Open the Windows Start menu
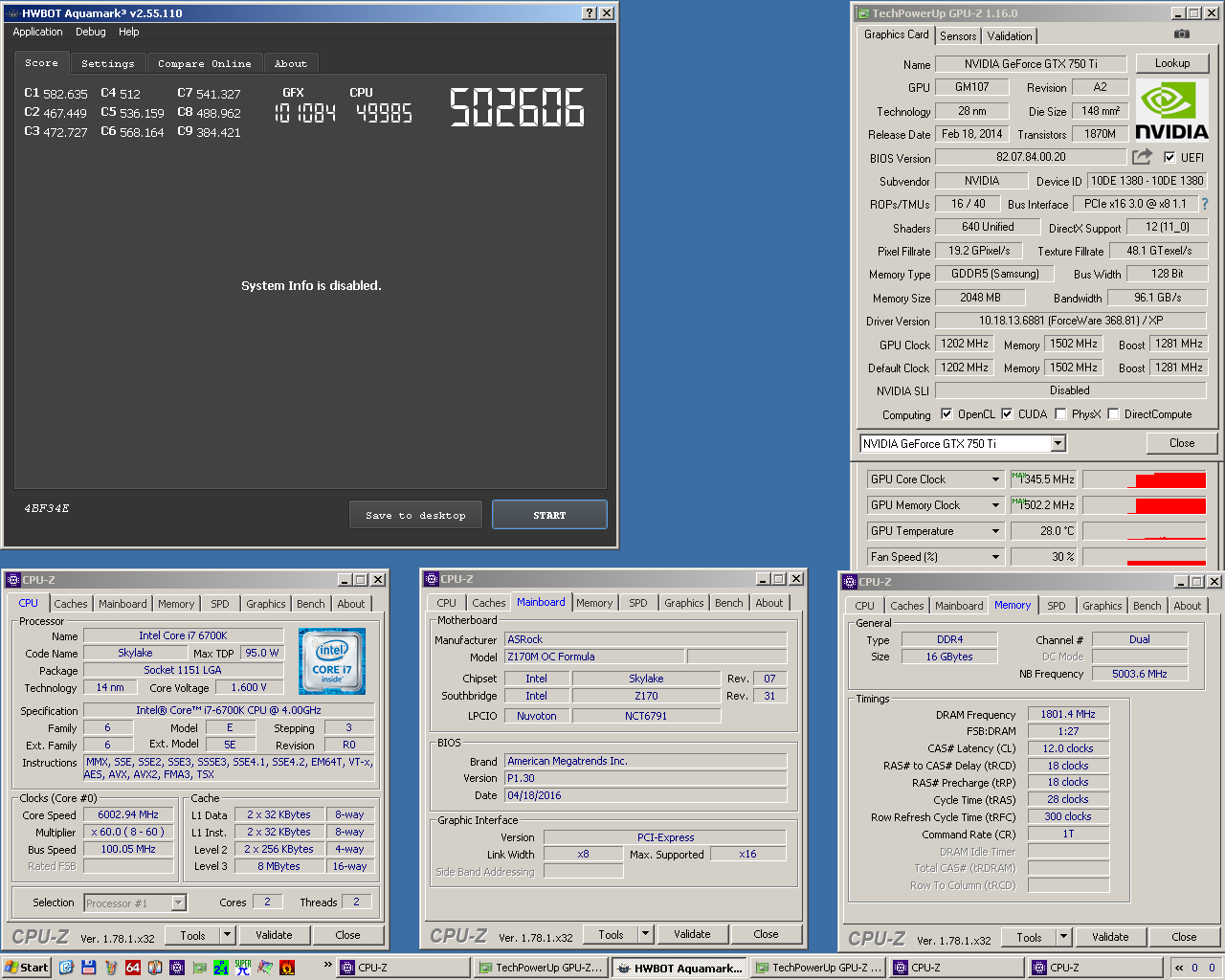 (26, 968)
